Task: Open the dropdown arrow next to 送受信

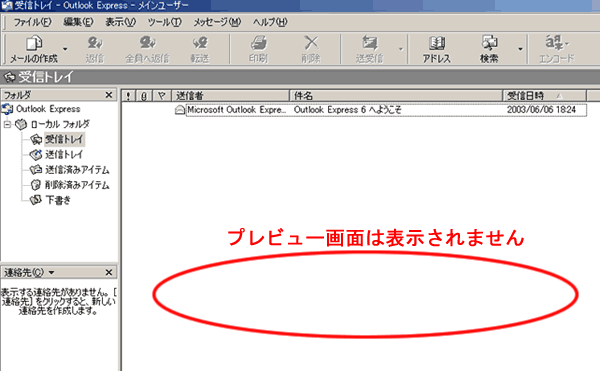Action: [401, 49]
